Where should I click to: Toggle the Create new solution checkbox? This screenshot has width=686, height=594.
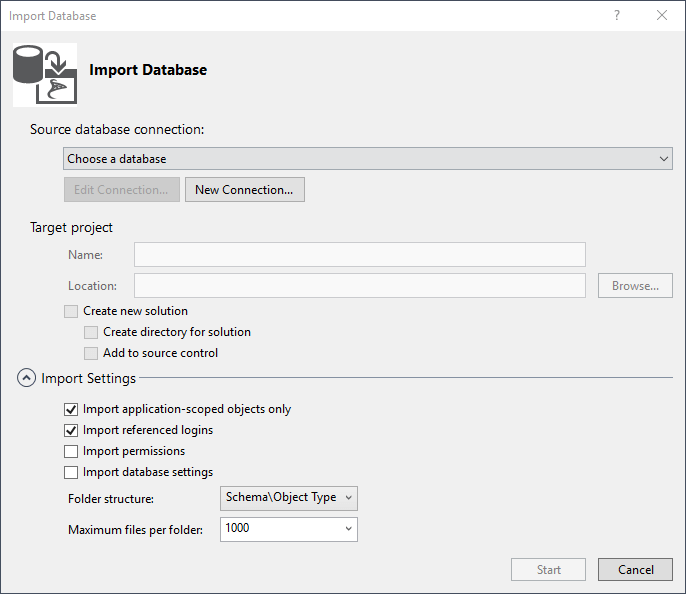(x=71, y=311)
